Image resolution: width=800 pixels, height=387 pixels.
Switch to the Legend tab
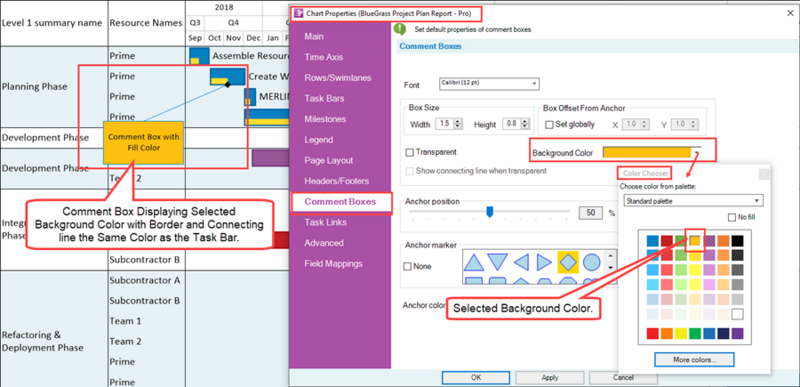tap(318, 140)
